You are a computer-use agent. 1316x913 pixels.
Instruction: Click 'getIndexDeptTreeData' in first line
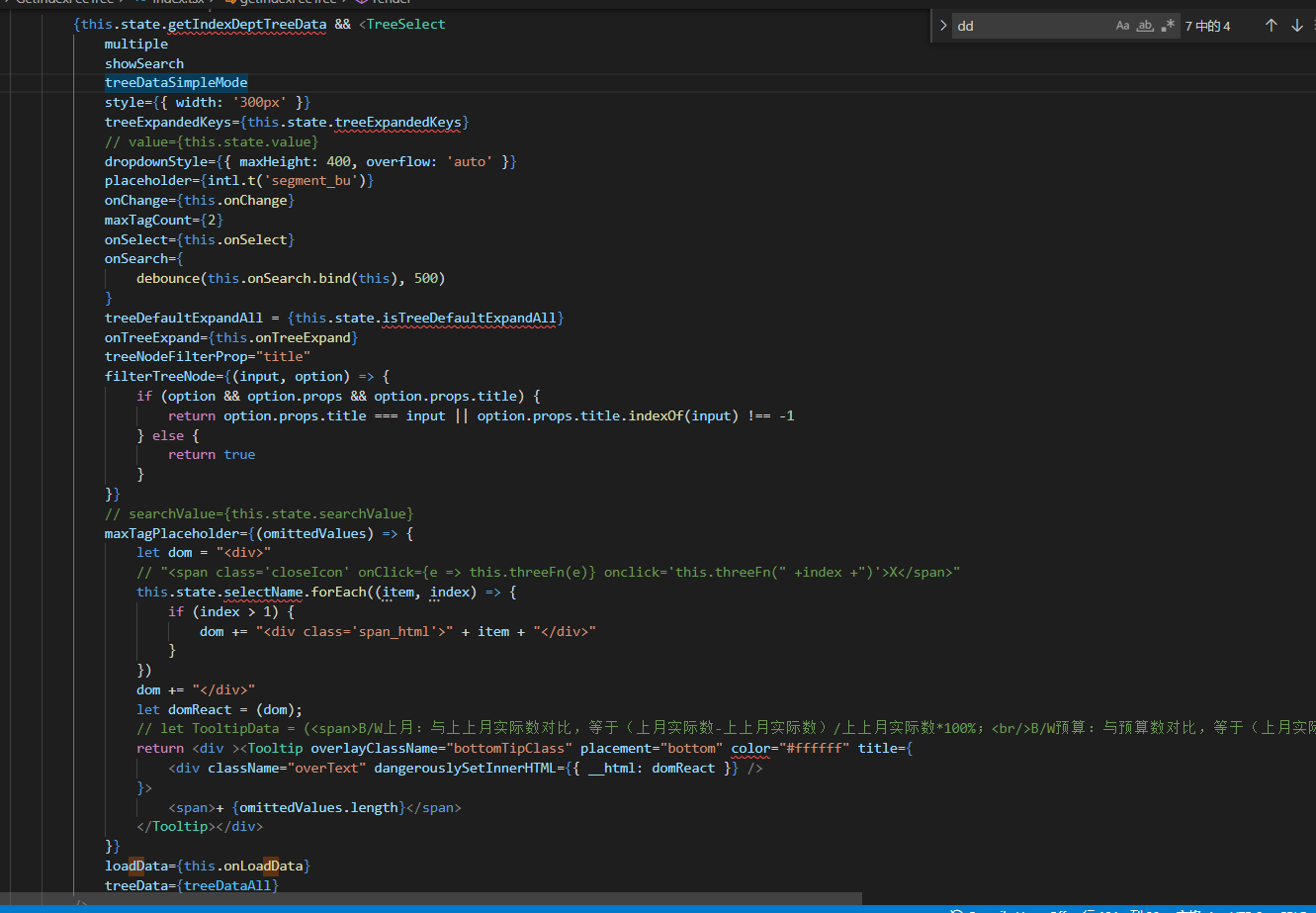click(247, 24)
